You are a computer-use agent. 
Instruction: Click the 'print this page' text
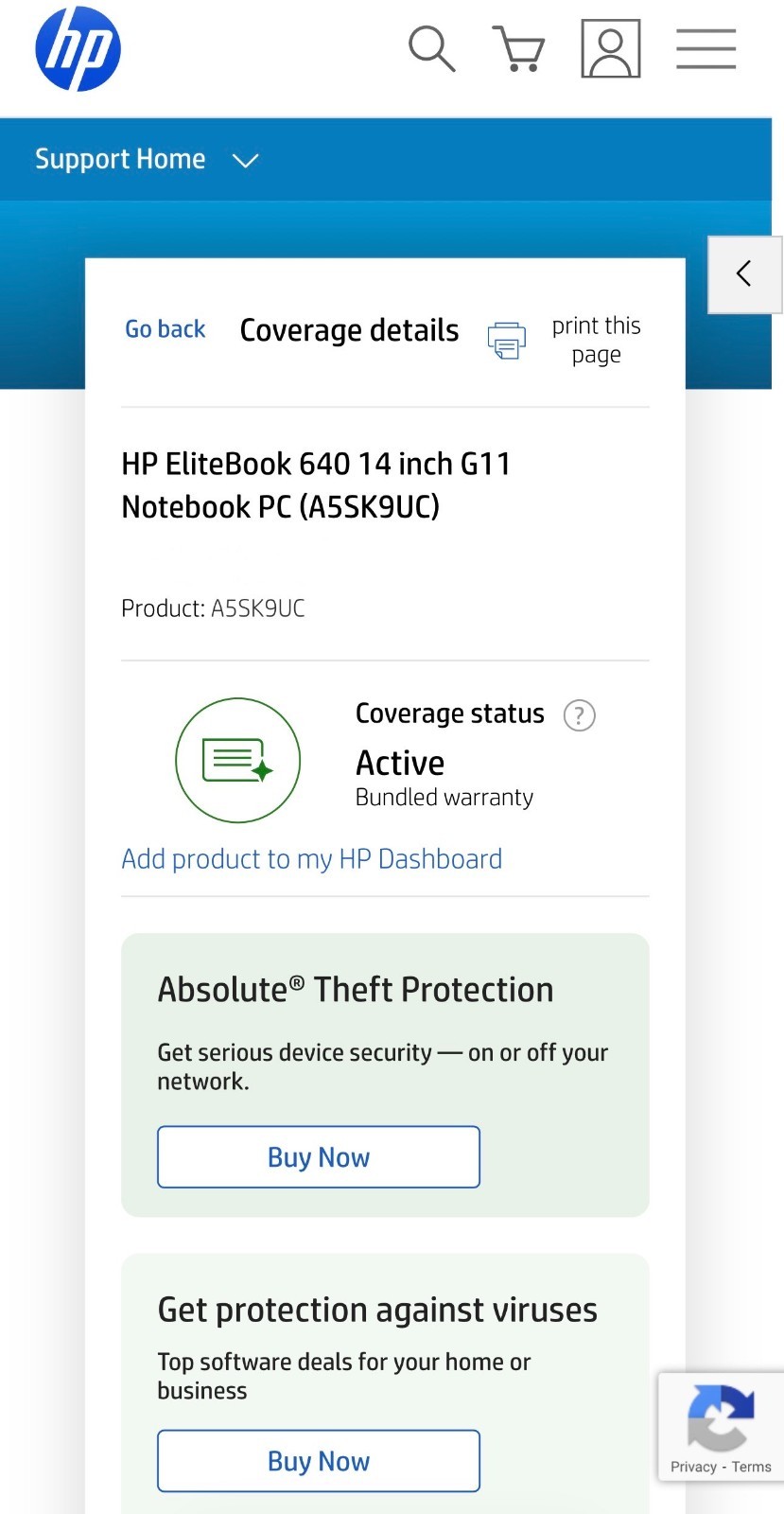coord(596,340)
